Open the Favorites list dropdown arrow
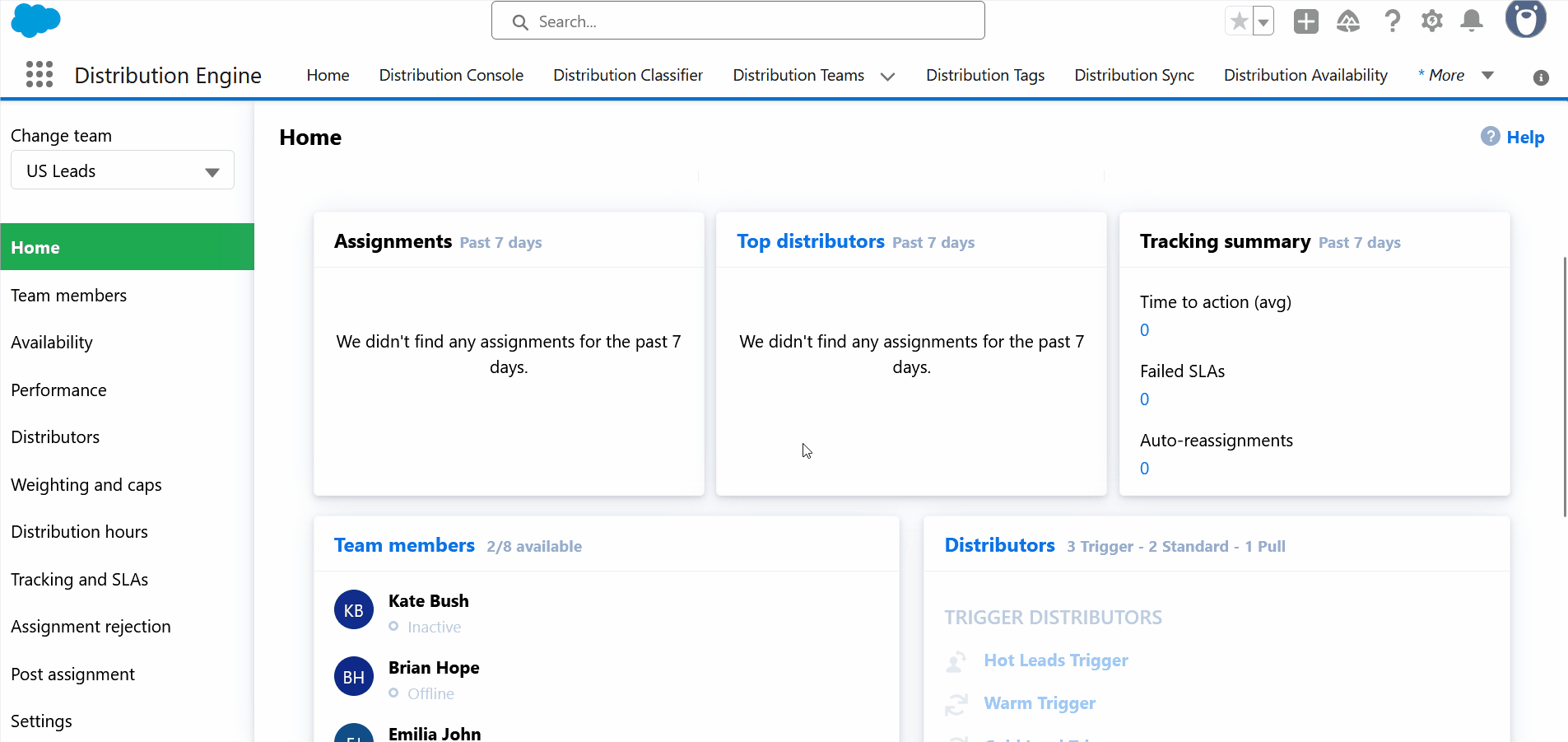Screen dimensions: 1568x742 1263,21
